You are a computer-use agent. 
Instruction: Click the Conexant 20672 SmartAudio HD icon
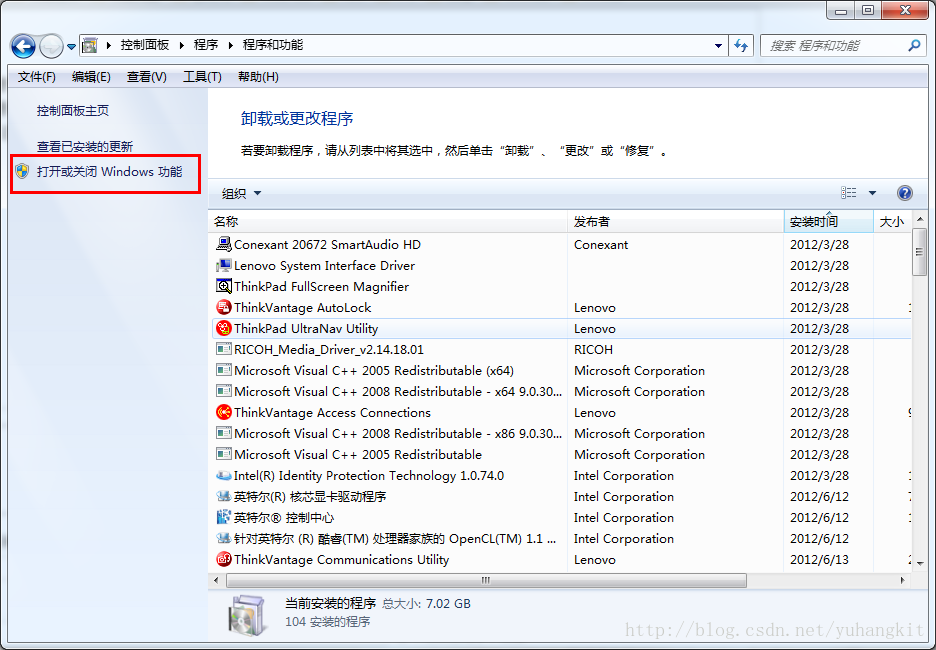click(223, 244)
